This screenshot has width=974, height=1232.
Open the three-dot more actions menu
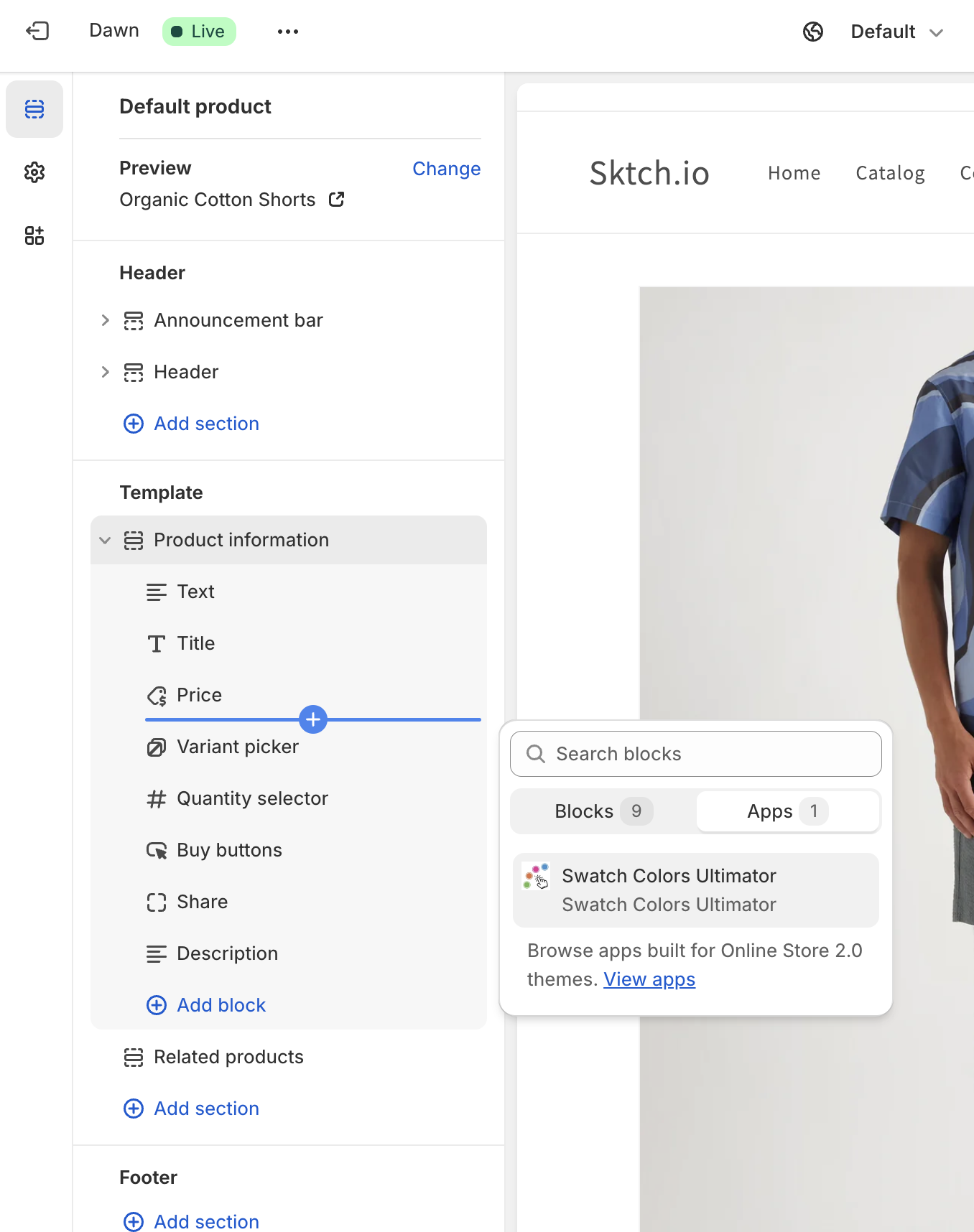287,32
